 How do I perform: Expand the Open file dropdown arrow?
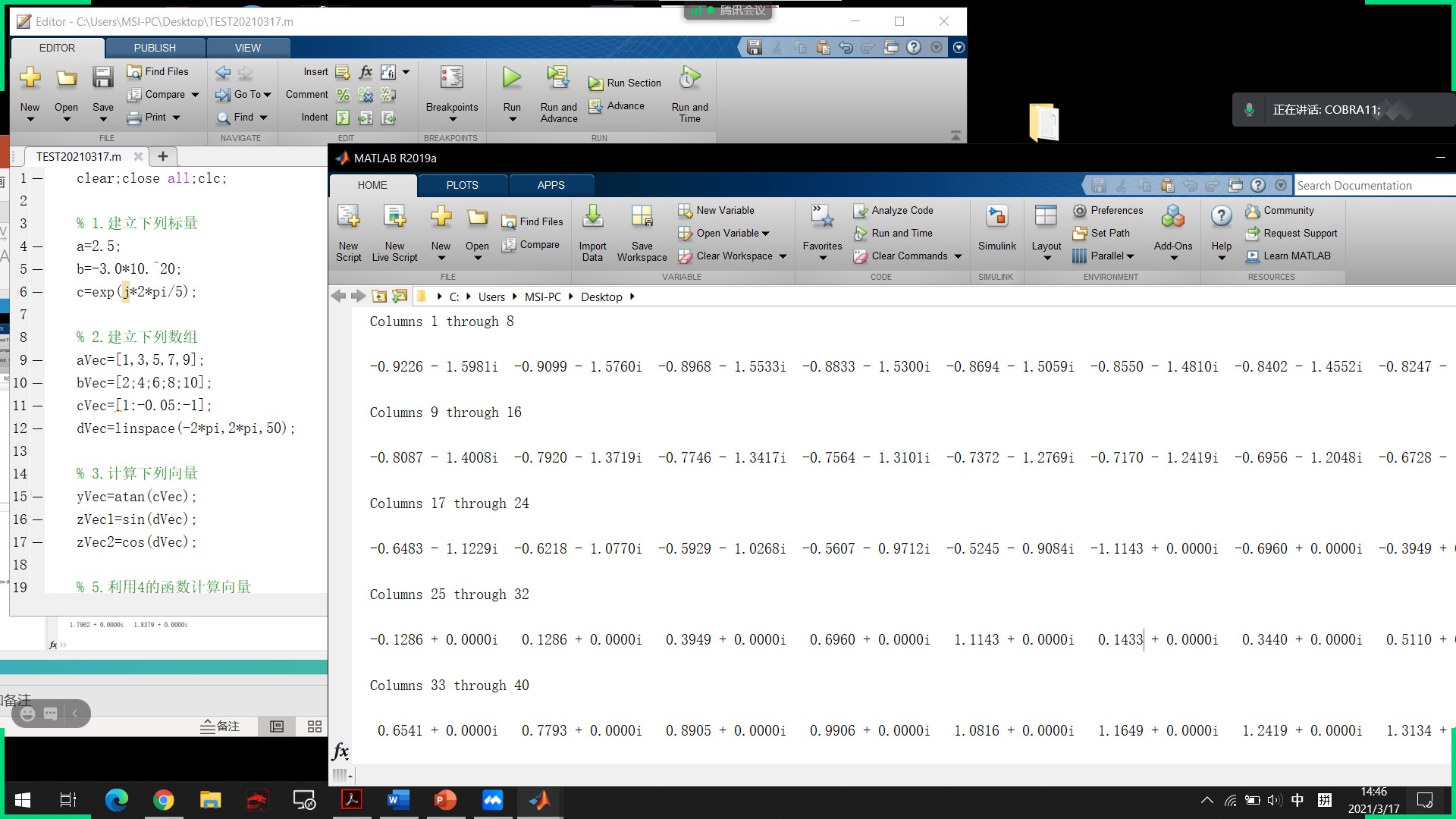click(66, 120)
